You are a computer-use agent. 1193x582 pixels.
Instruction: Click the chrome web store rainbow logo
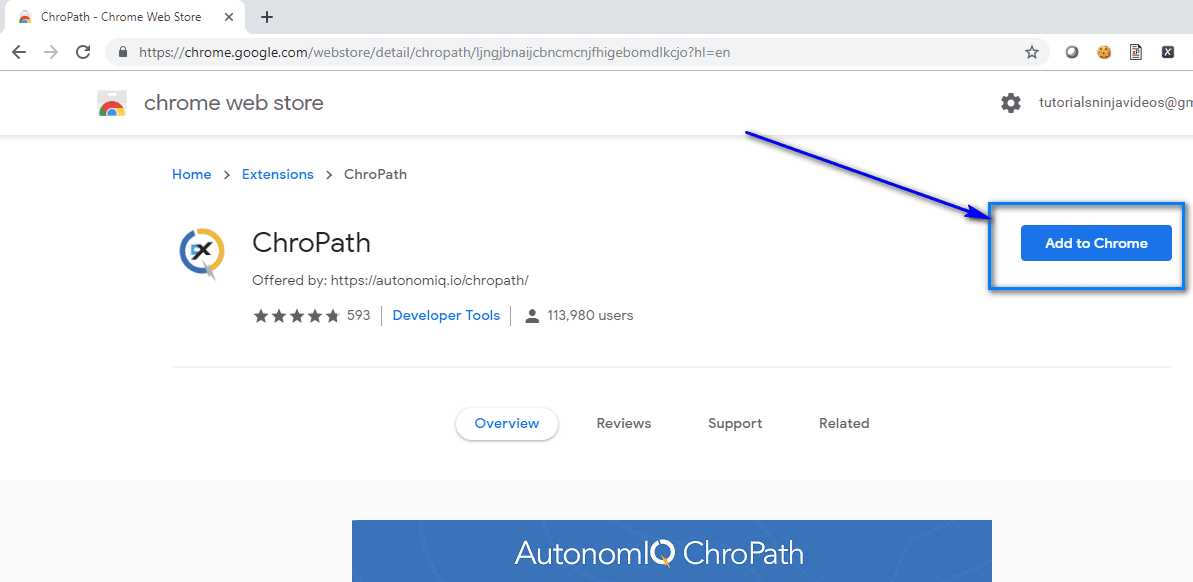point(111,102)
